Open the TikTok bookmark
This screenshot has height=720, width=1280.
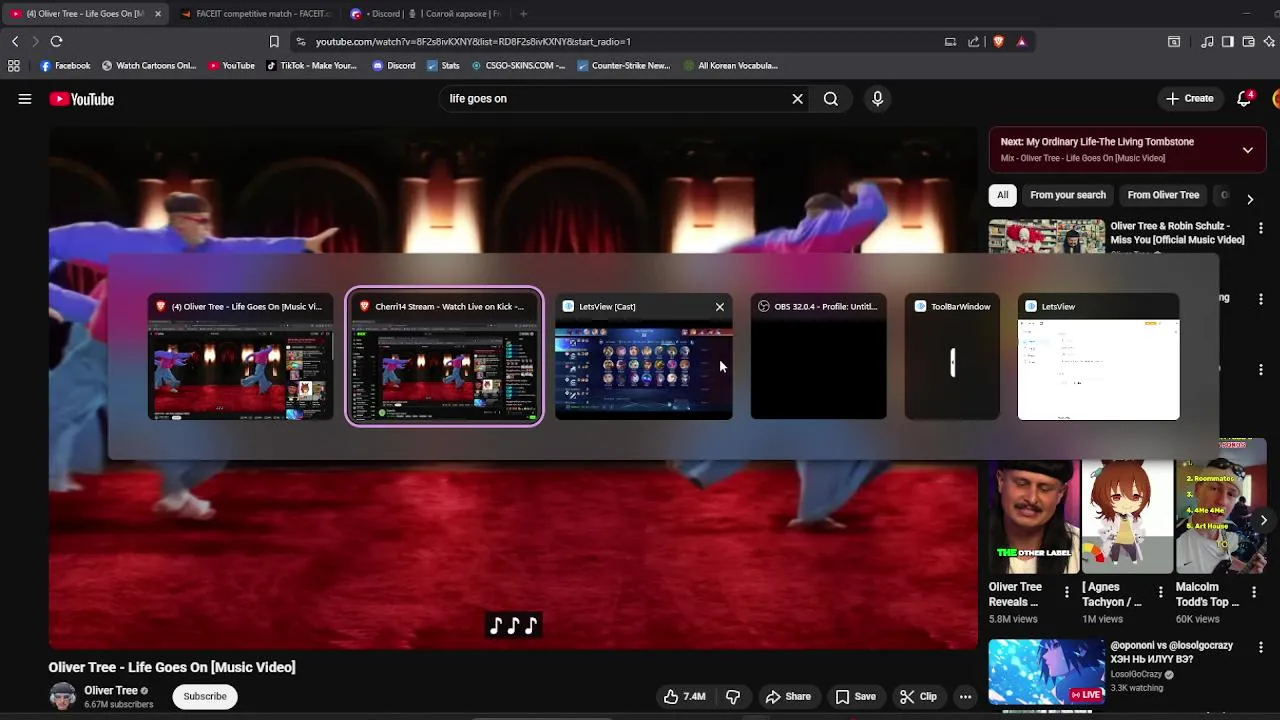[311, 66]
